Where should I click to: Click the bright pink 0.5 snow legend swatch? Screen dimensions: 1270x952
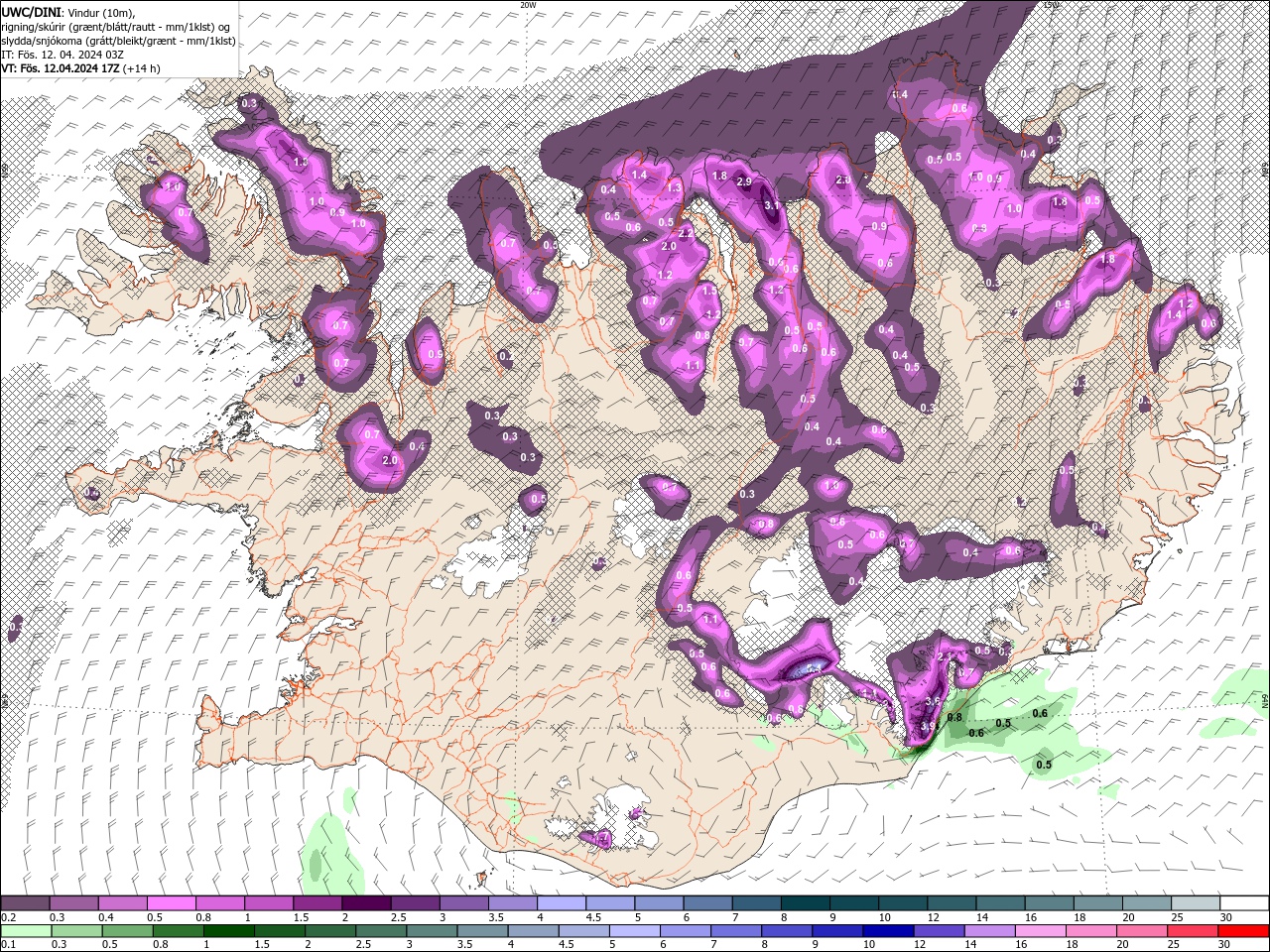tap(171, 903)
